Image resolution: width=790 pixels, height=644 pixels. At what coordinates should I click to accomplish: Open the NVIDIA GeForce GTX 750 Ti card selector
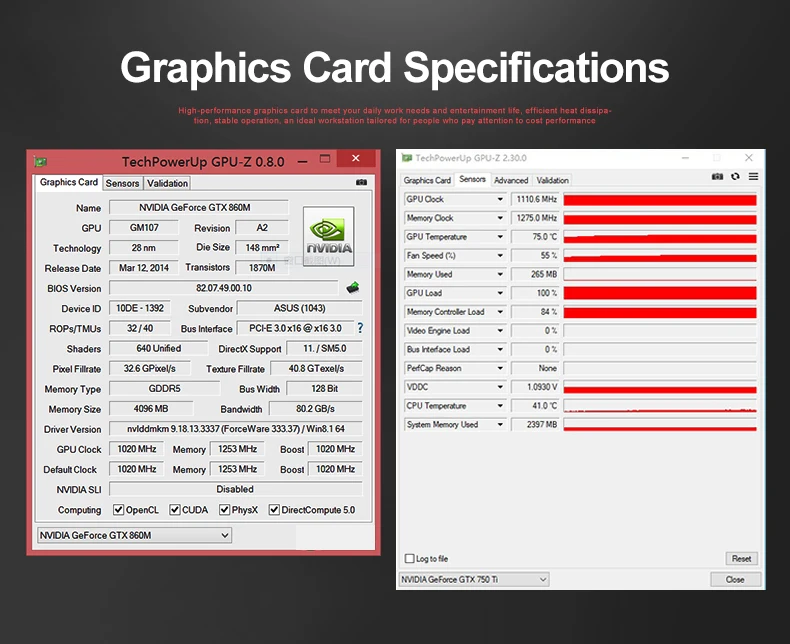coord(474,579)
